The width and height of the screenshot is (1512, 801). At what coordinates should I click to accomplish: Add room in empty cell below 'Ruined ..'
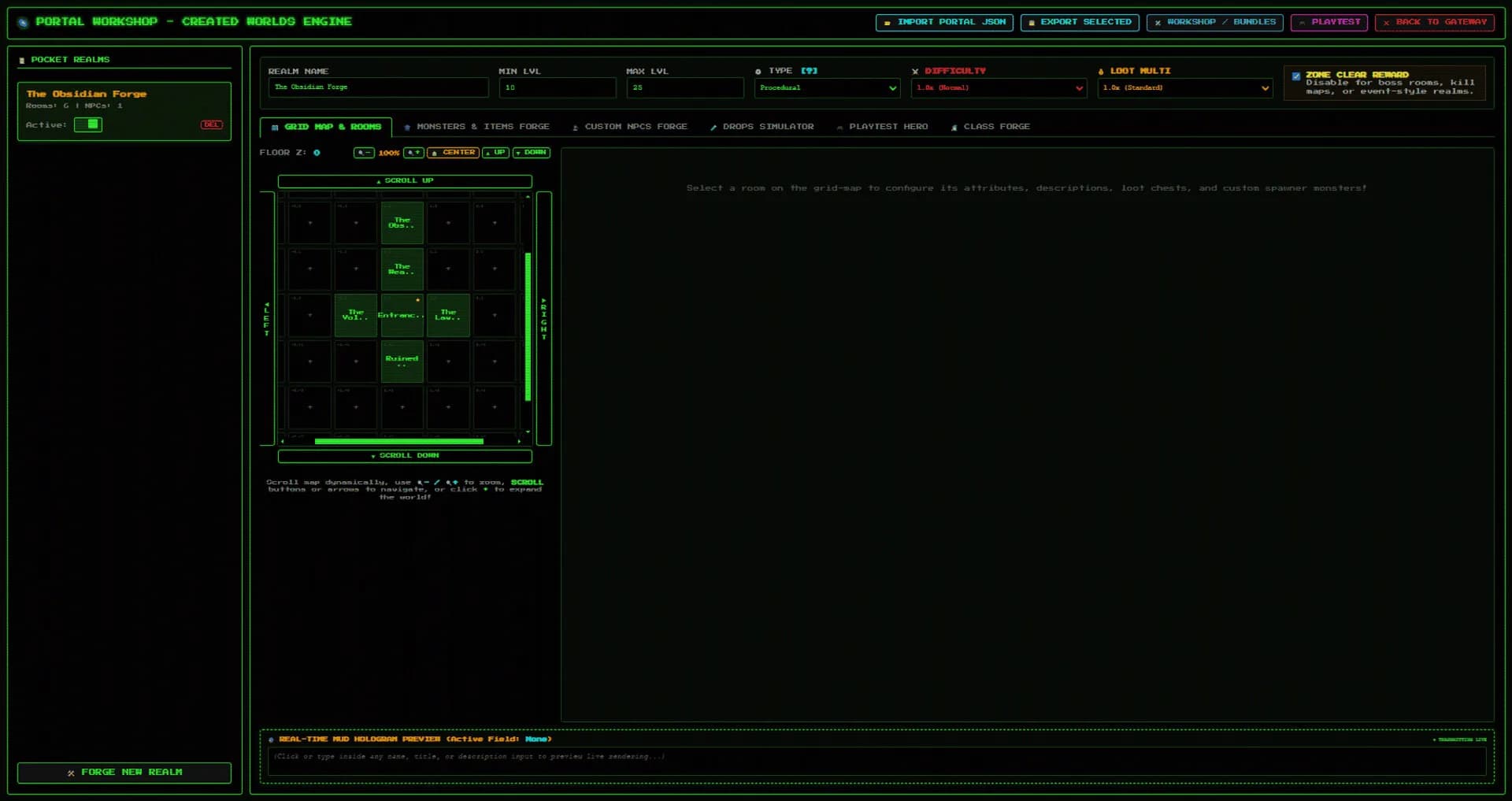(402, 407)
